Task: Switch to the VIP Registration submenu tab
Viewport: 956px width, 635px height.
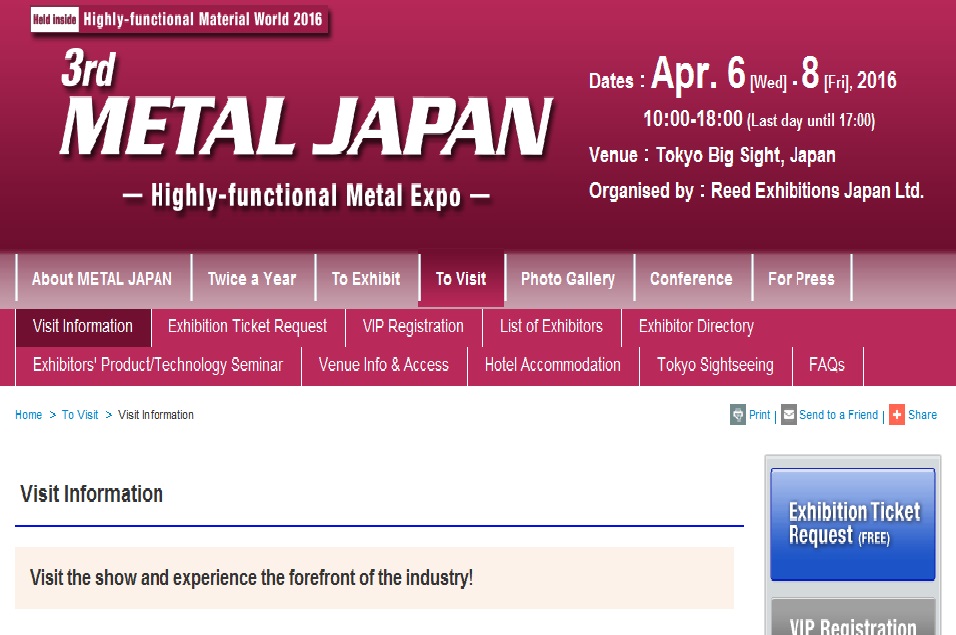Action: pos(413,326)
